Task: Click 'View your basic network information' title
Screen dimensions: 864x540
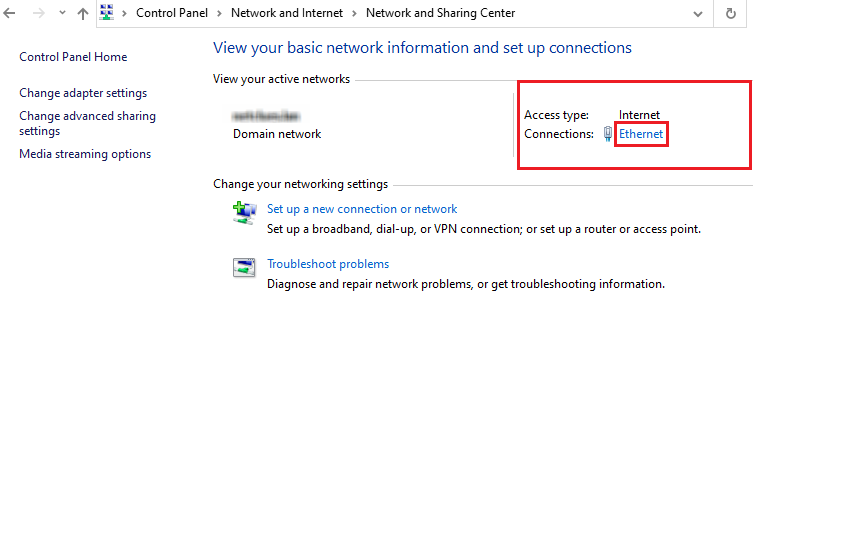Action: click(x=422, y=48)
